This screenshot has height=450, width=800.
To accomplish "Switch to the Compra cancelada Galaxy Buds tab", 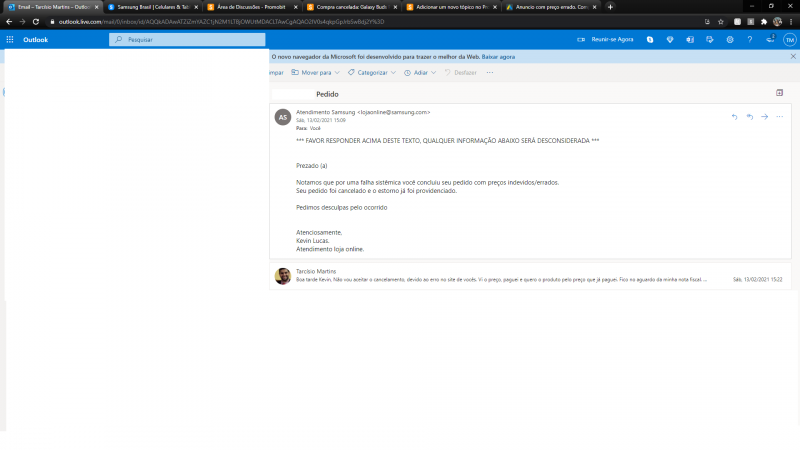I will click(352, 7).
